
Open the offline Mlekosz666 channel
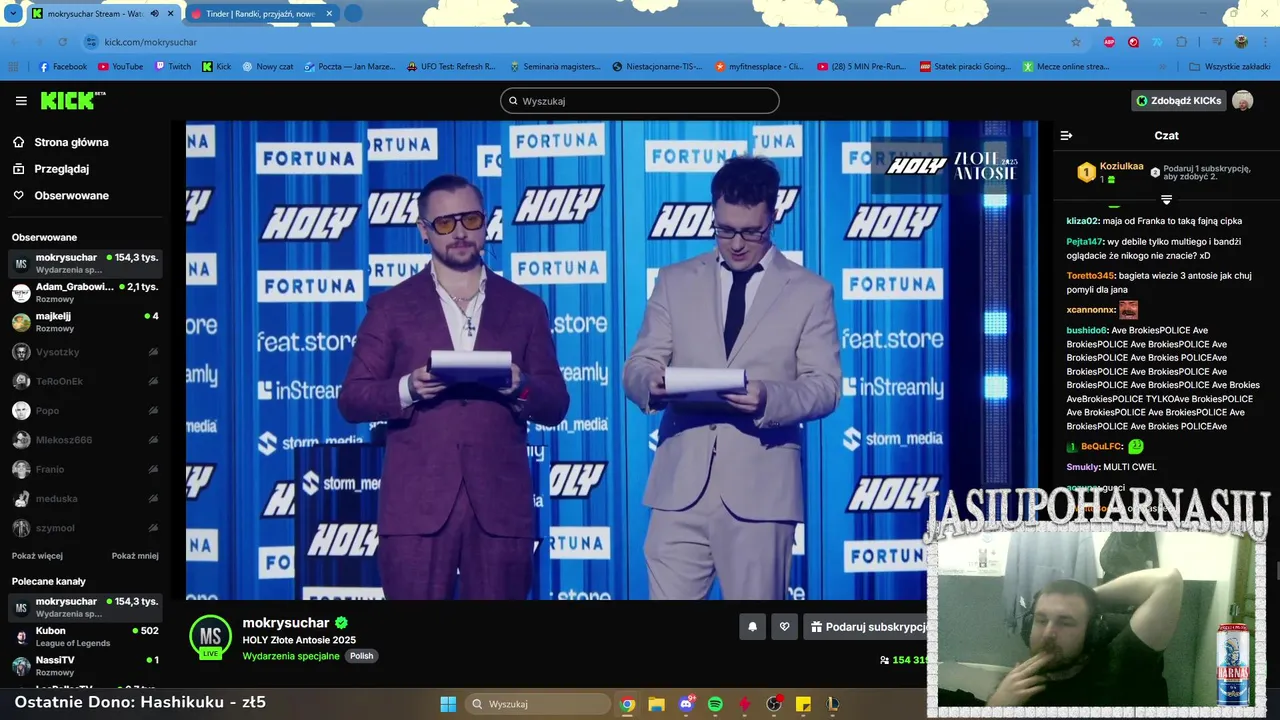[x=85, y=440]
